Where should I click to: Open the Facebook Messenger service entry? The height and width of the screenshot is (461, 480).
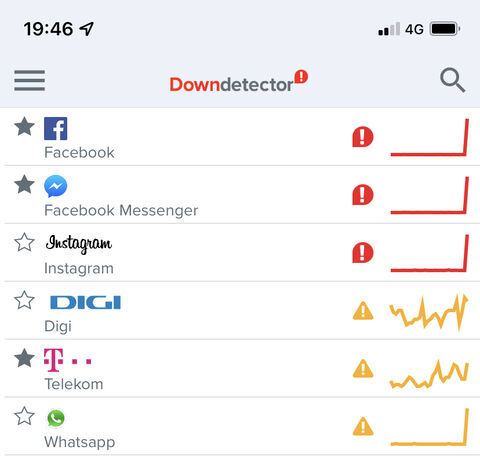tap(240, 195)
